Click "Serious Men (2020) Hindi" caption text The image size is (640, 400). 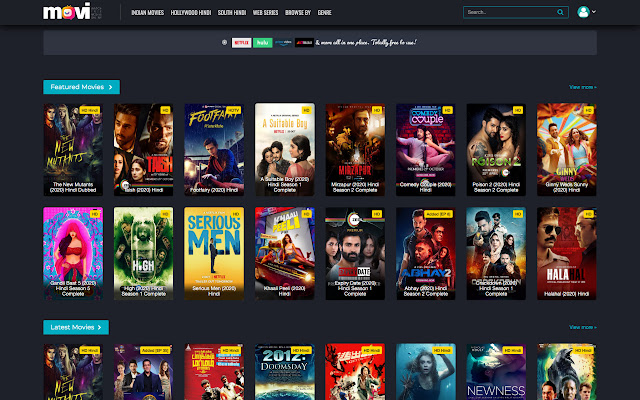pos(214,291)
